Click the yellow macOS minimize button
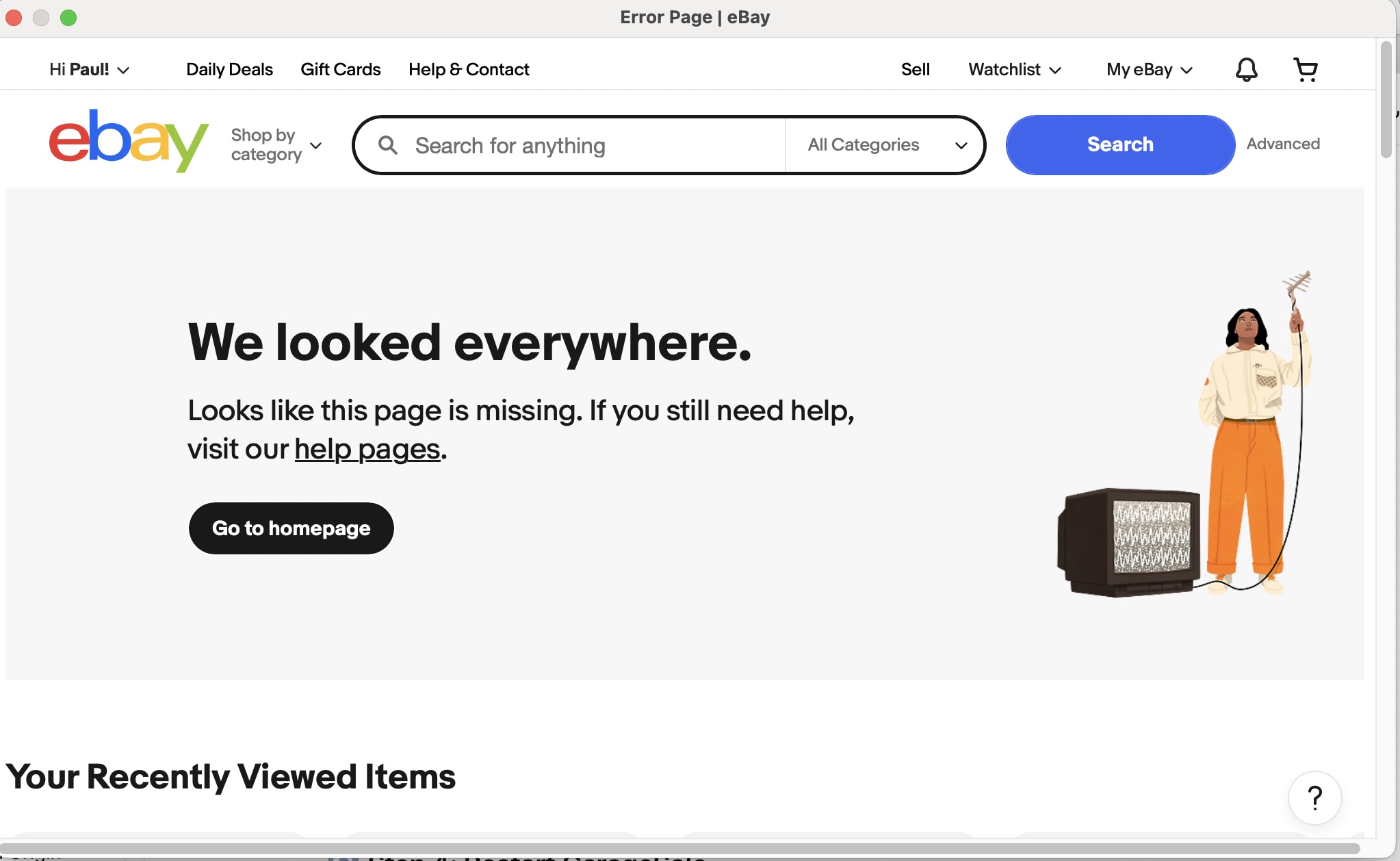The height and width of the screenshot is (861, 1400). tap(41, 18)
